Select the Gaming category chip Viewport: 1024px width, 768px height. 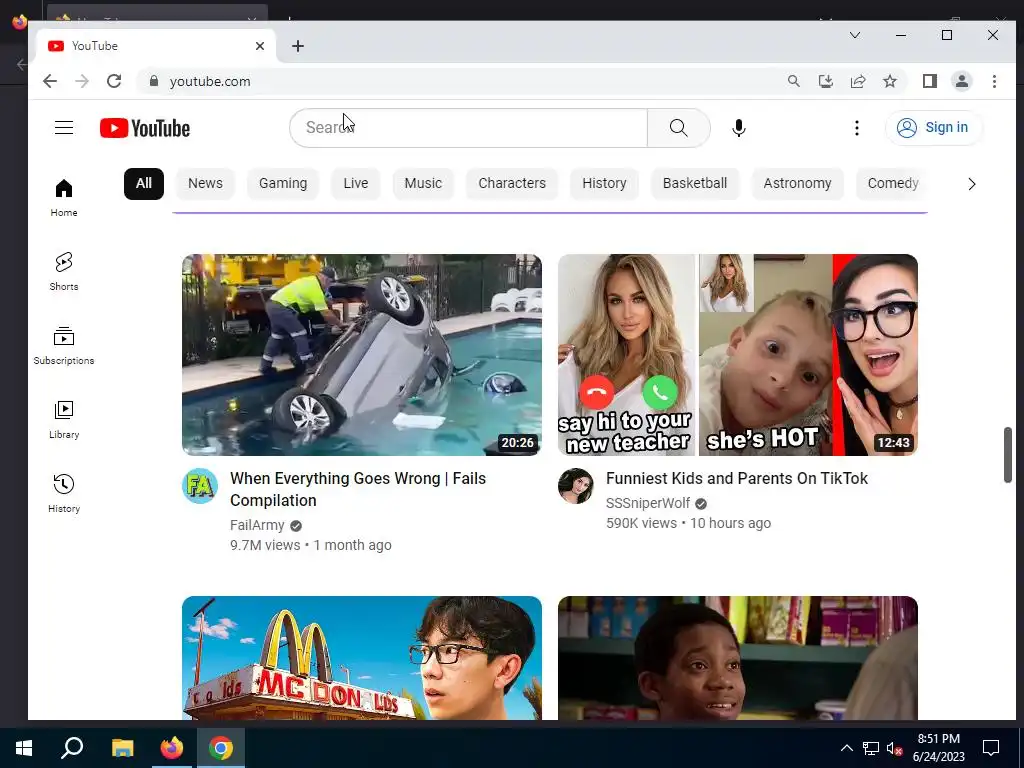point(283,184)
